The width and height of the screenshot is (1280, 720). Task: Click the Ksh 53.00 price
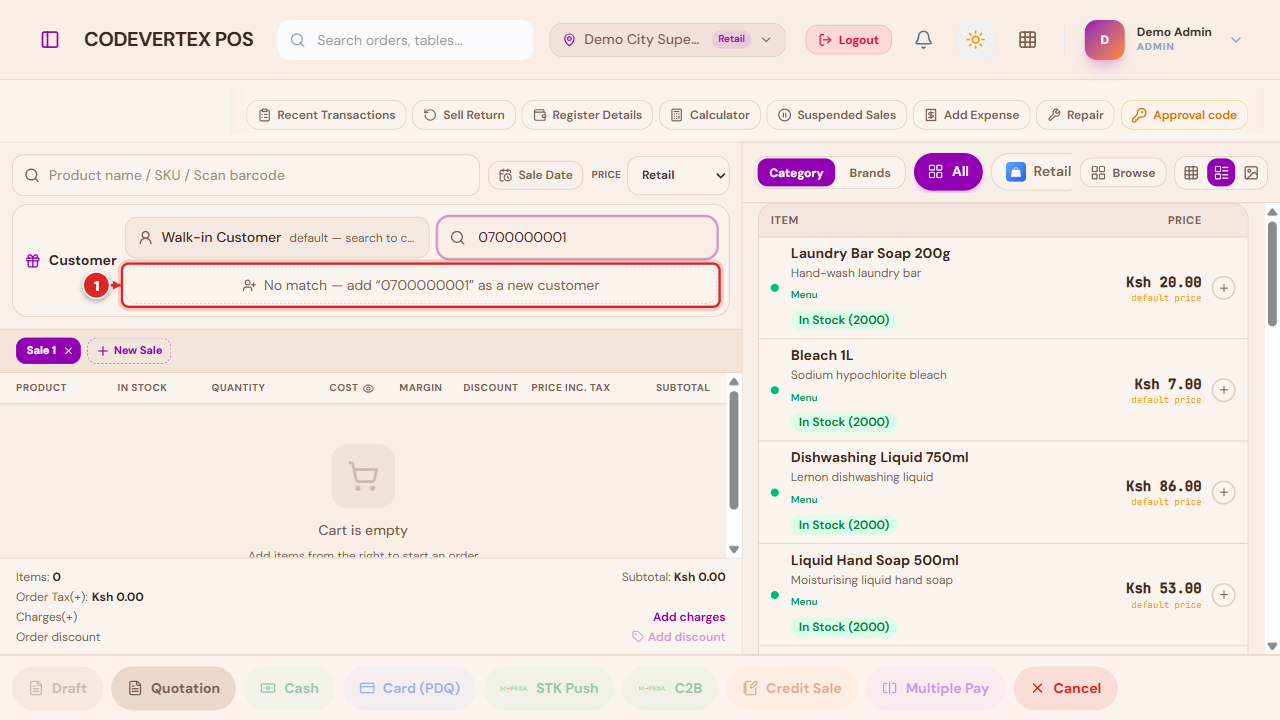pyautogui.click(x=1163, y=588)
